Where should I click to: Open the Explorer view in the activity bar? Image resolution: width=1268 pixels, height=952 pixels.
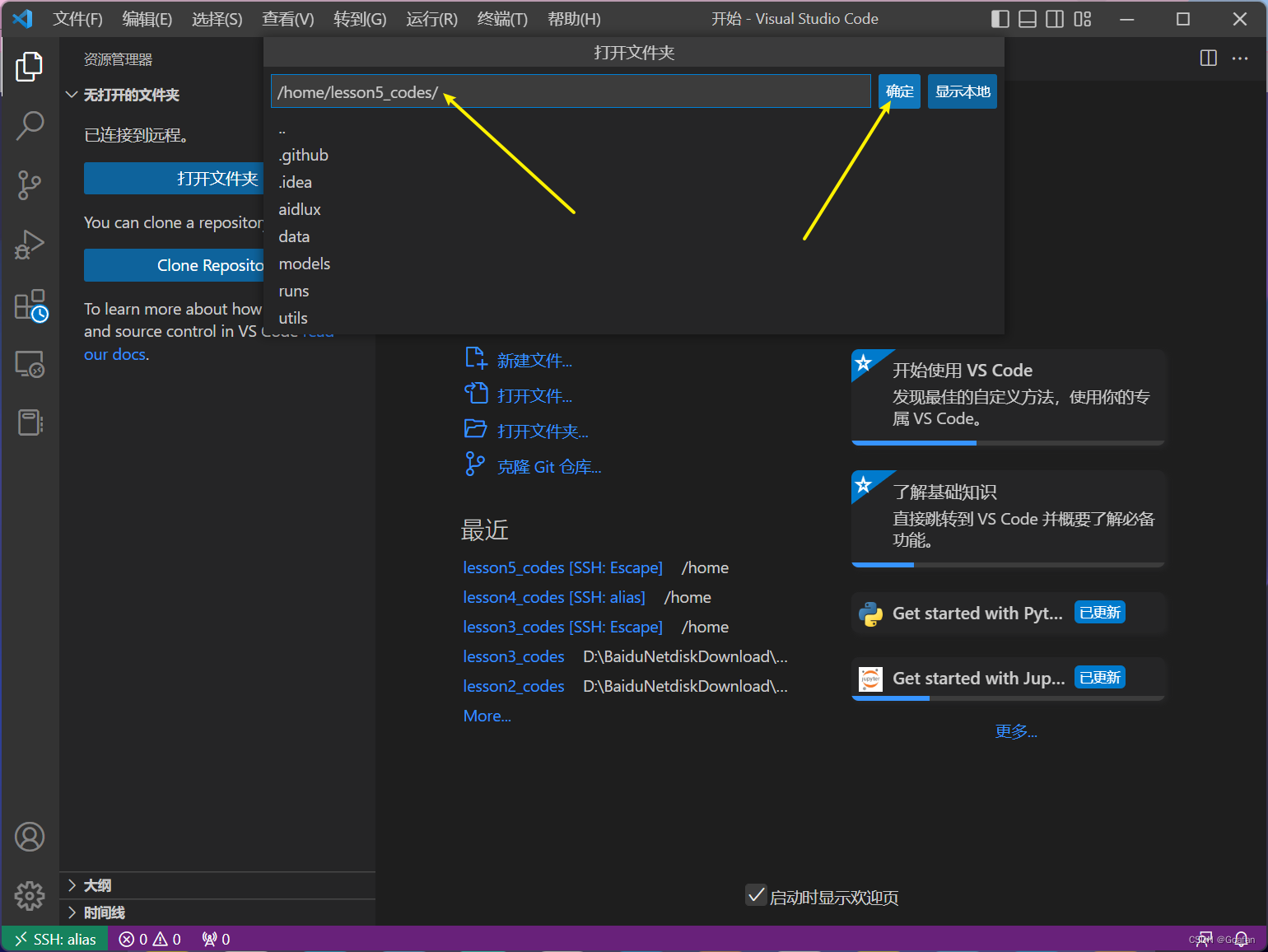(30, 67)
